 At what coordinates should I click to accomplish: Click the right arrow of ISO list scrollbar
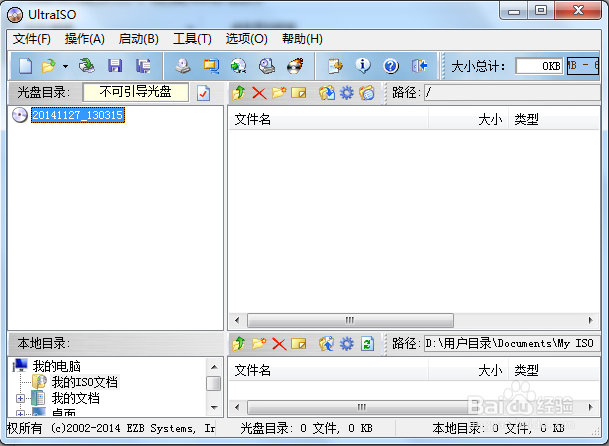pyautogui.click(x=591, y=321)
